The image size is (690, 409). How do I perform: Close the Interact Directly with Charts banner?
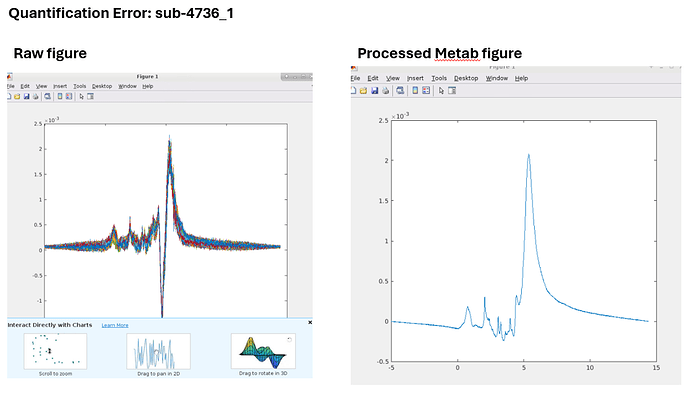click(x=310, y=322)
